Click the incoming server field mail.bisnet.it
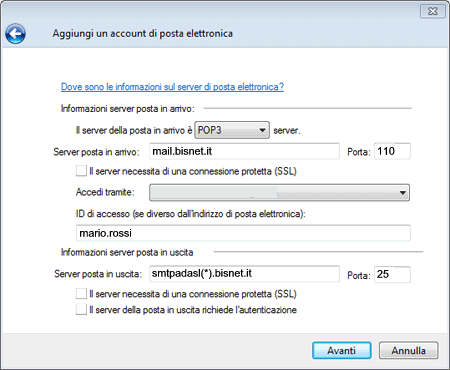The height and width of the screenshot is (370, 450). 244,151
